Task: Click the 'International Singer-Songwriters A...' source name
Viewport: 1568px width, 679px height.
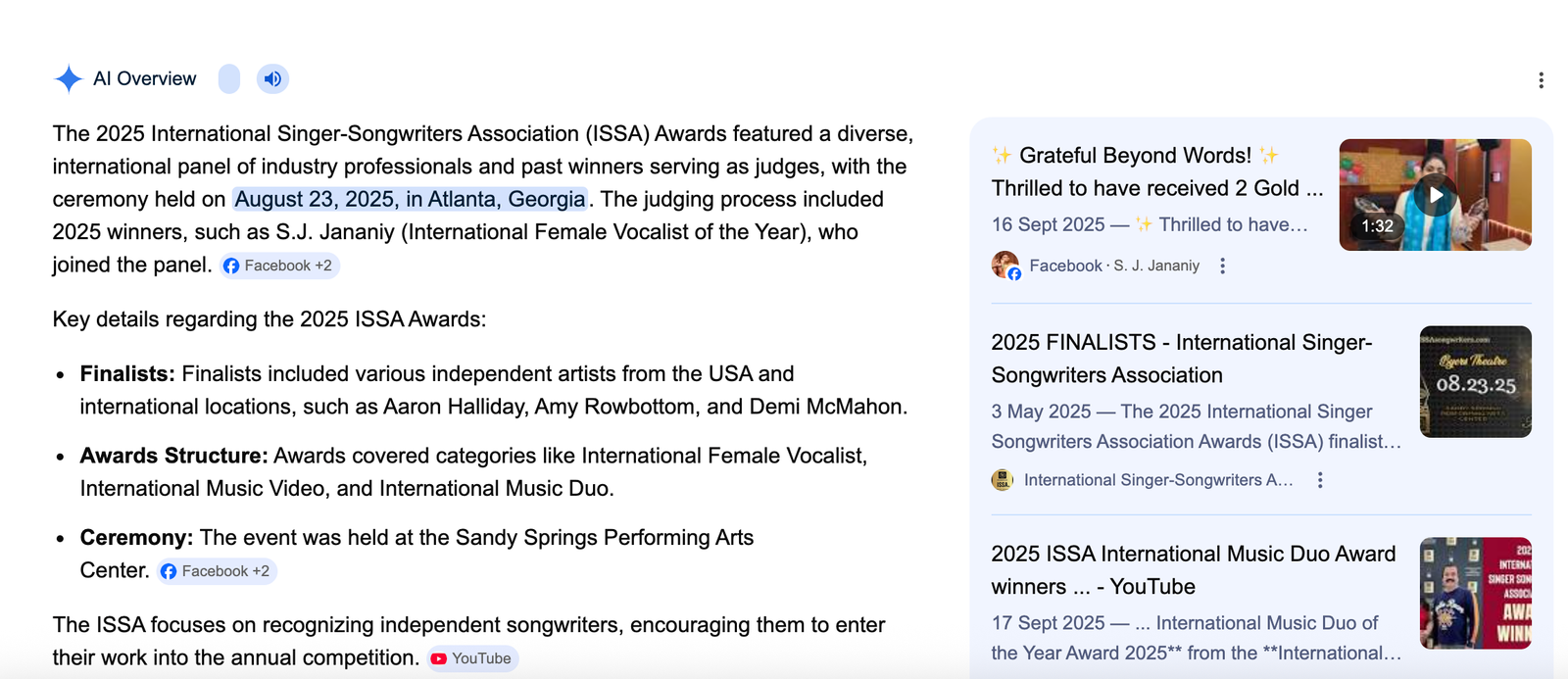Action: click(x=1157, y=480)
